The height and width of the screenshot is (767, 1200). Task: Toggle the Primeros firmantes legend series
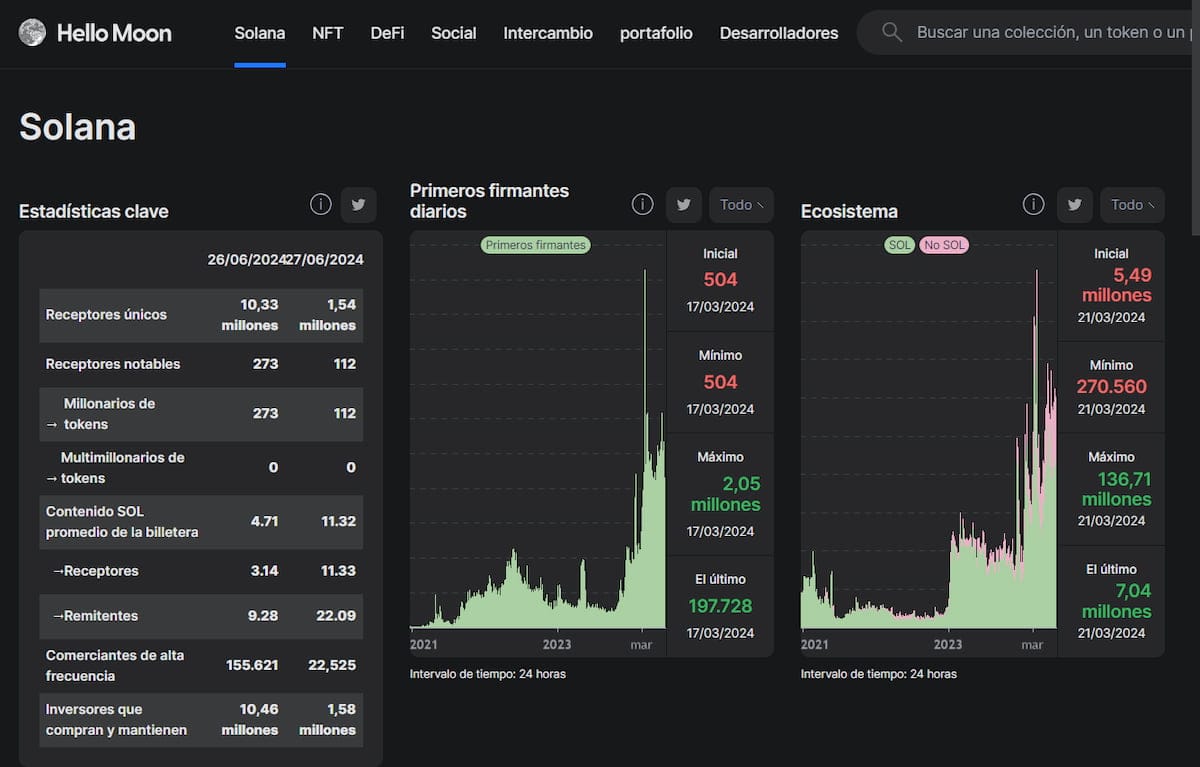[x=536, y=245]
